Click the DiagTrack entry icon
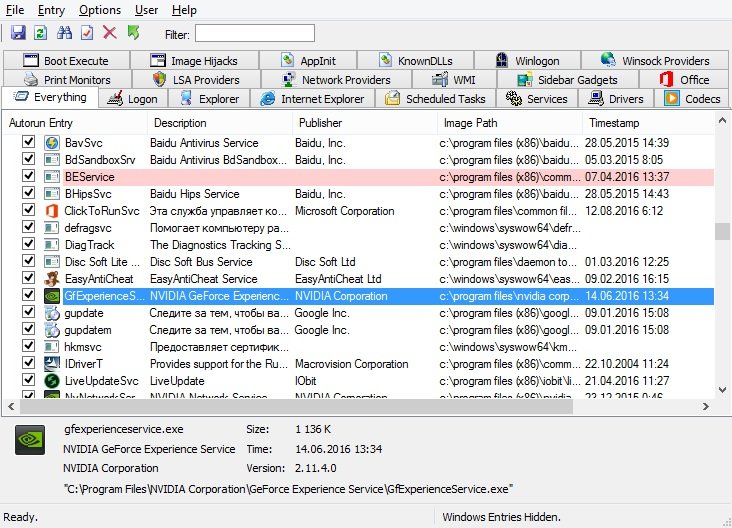 coord(52,245)
